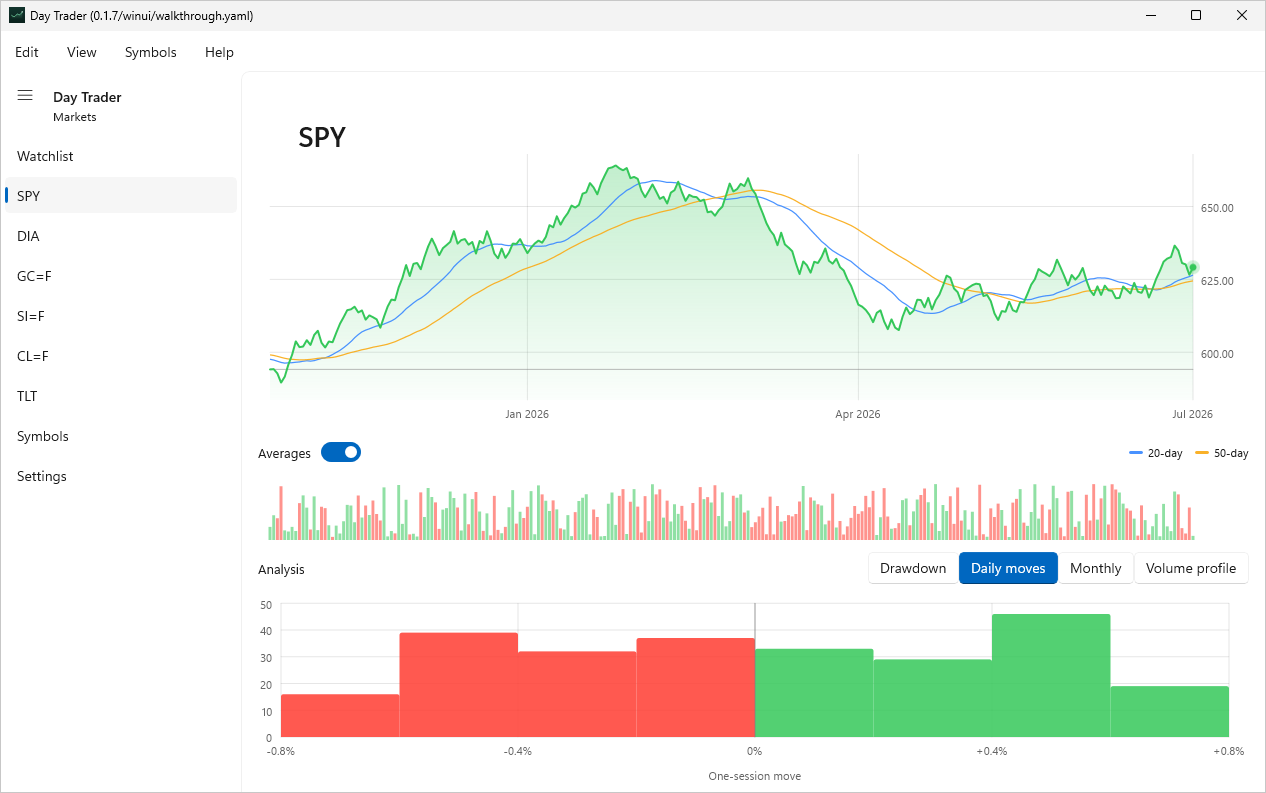The image size is (1266, 793).
Task: Open the View menu
Action: point(82,52)
